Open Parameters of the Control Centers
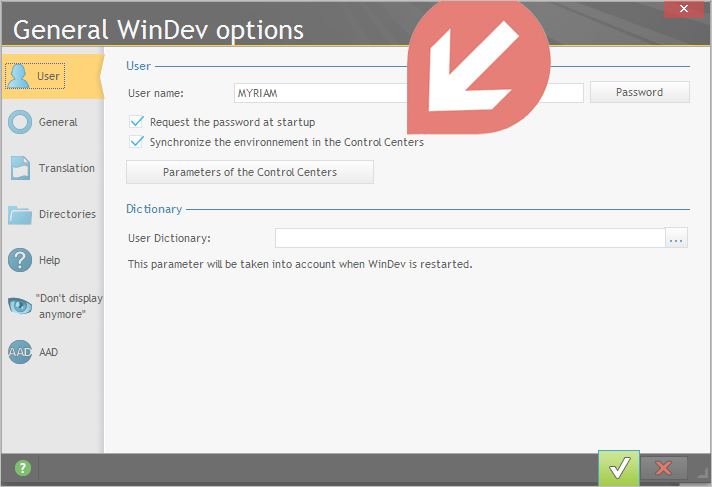Viewport: 712px width, 487px height. click(x=250, y=172)
